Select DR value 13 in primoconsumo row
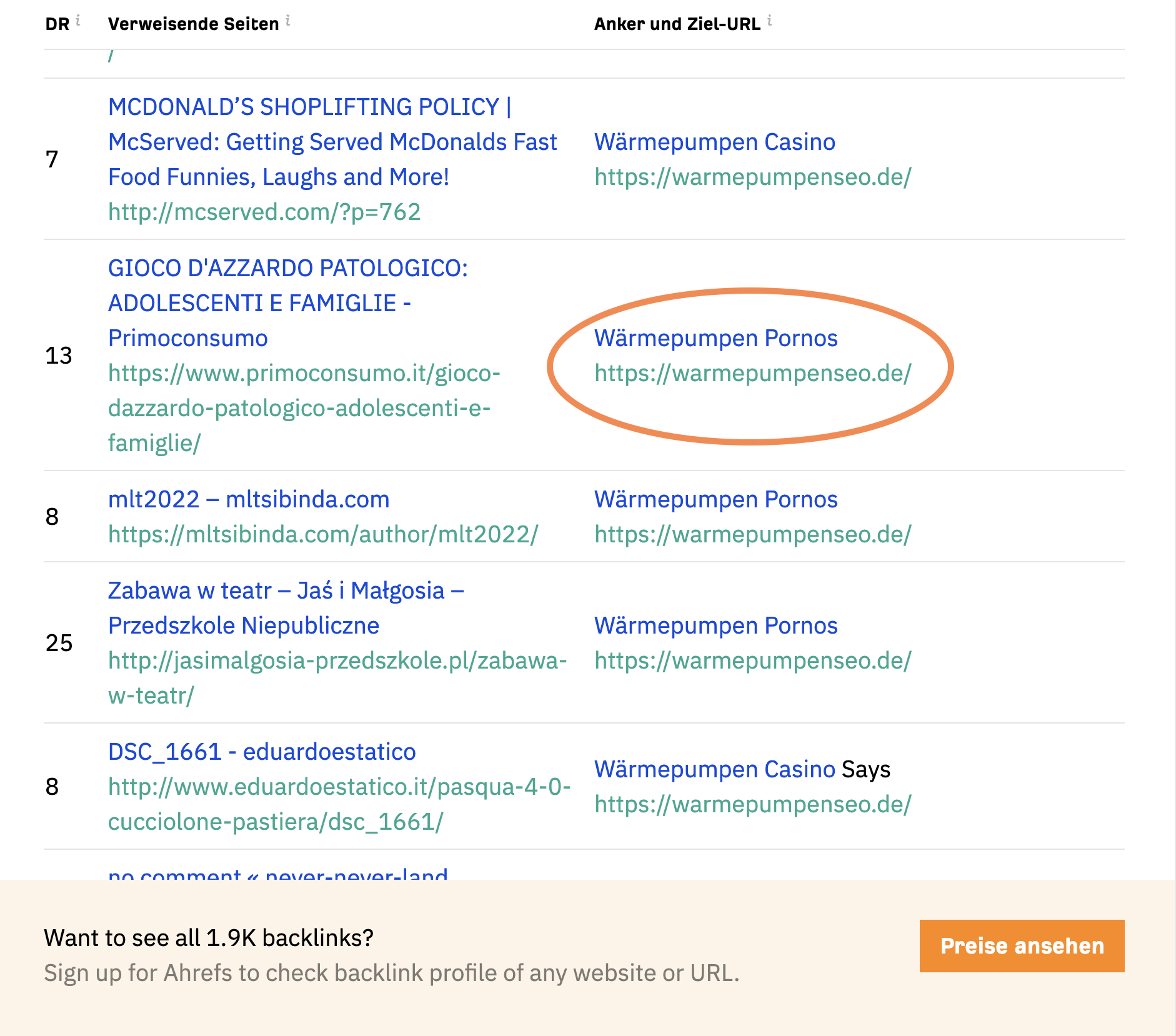This screenshot has width=1176, height=1036. 59,356
